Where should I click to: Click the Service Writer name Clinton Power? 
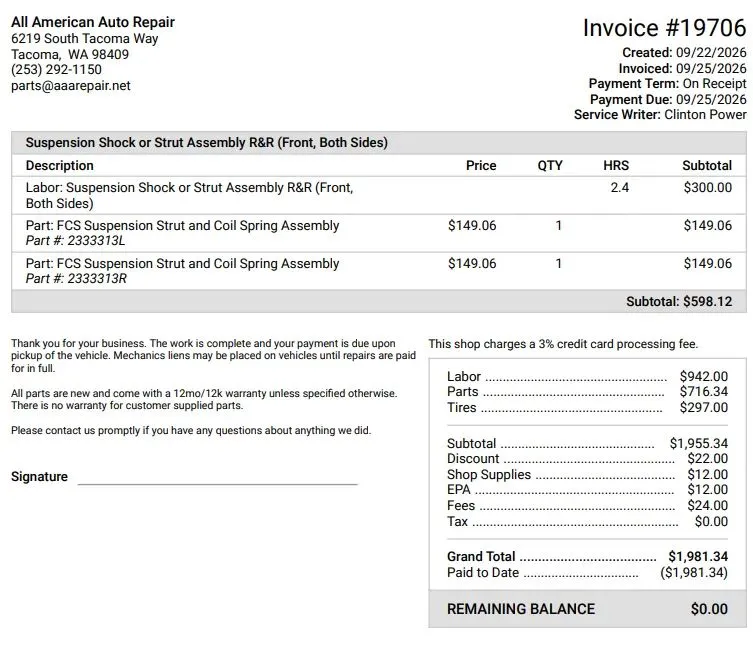point(705,115)
